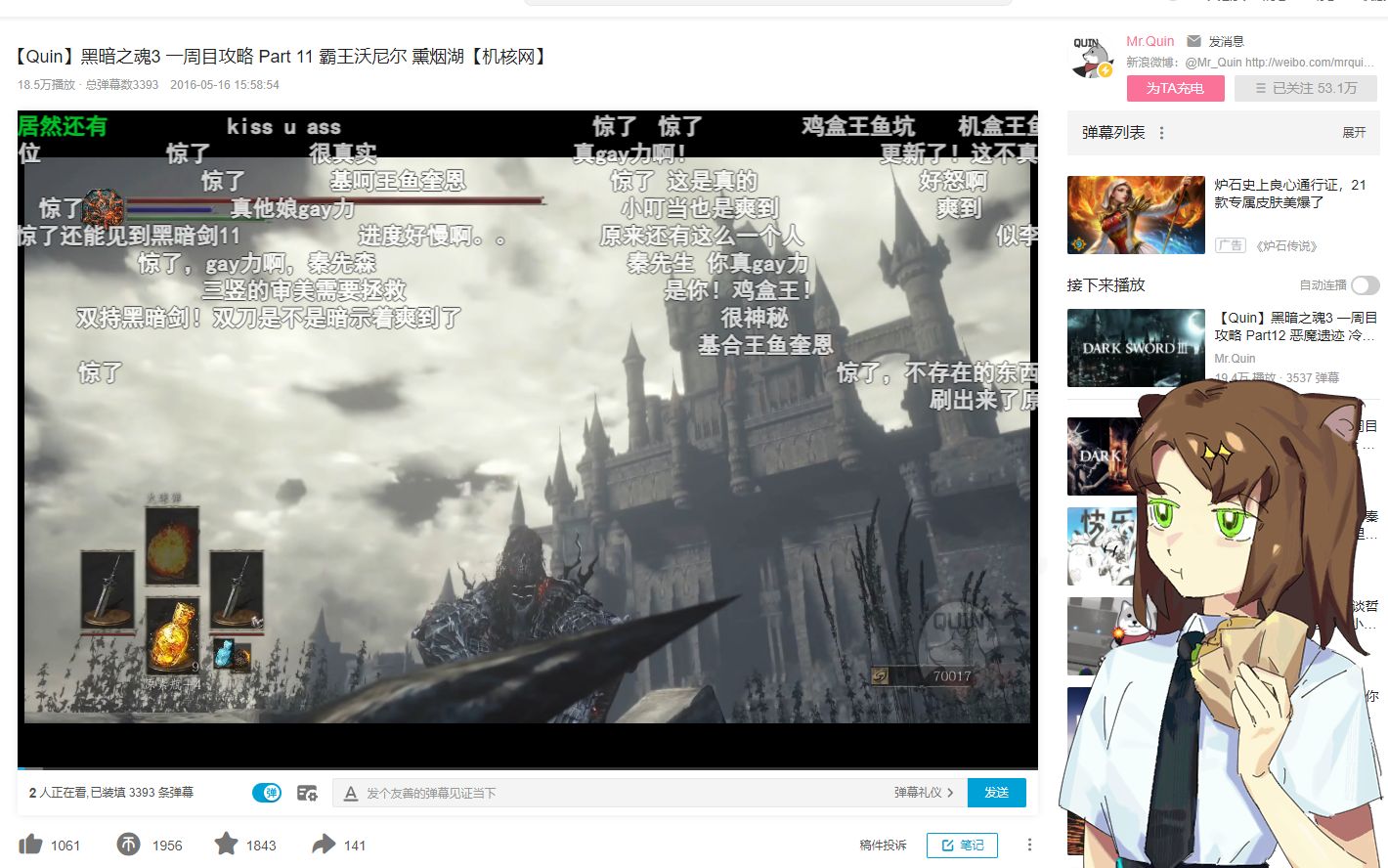Viewport: 1388px width, 868px height.
Task: Select the 弹幕列表 panel header
Action: [x=1113, y=133]
